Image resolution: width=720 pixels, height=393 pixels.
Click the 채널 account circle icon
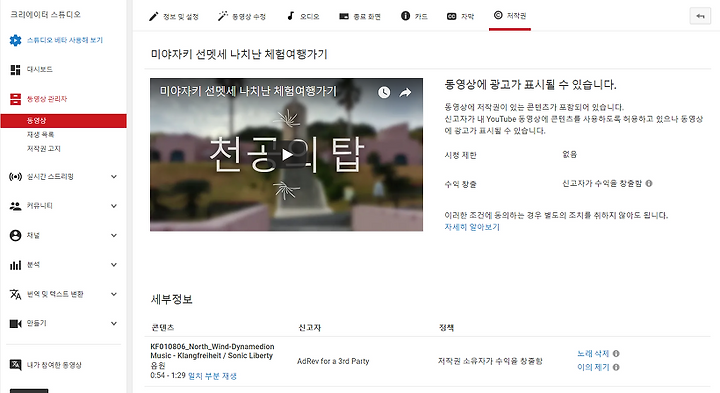pos(15,236)
